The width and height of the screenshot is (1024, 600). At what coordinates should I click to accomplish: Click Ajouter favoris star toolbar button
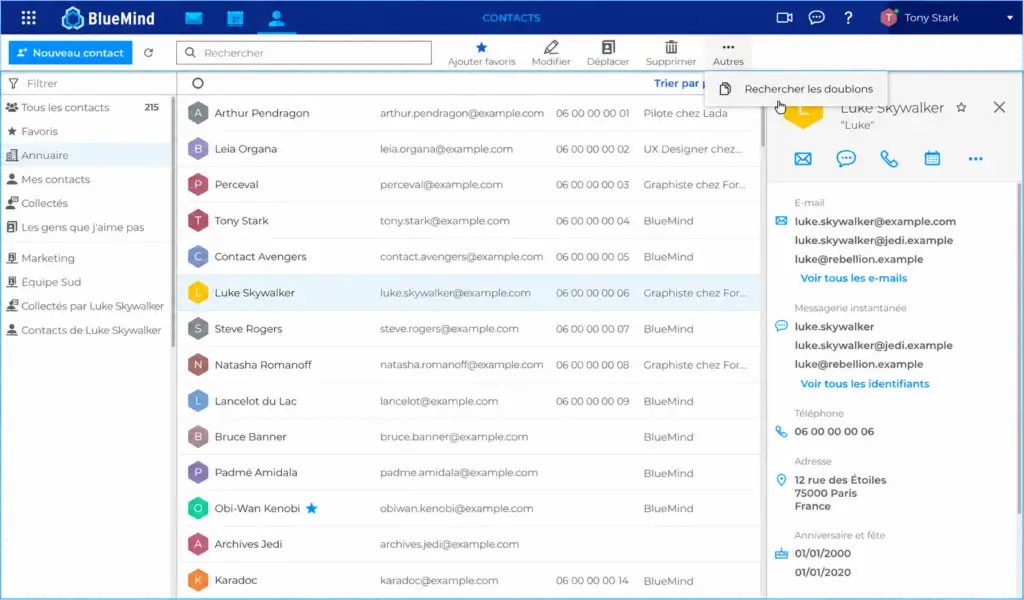[x=481, y=54]
